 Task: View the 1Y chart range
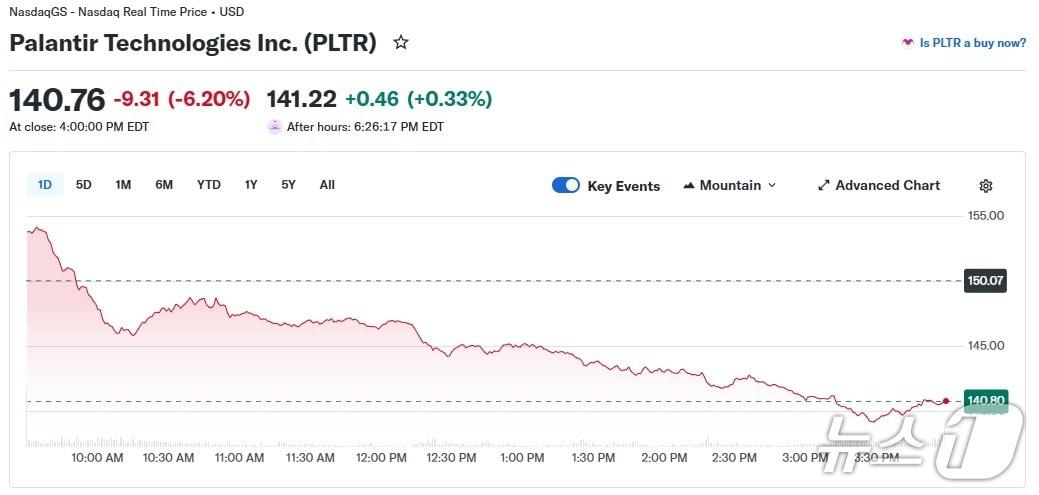point(251,185)
